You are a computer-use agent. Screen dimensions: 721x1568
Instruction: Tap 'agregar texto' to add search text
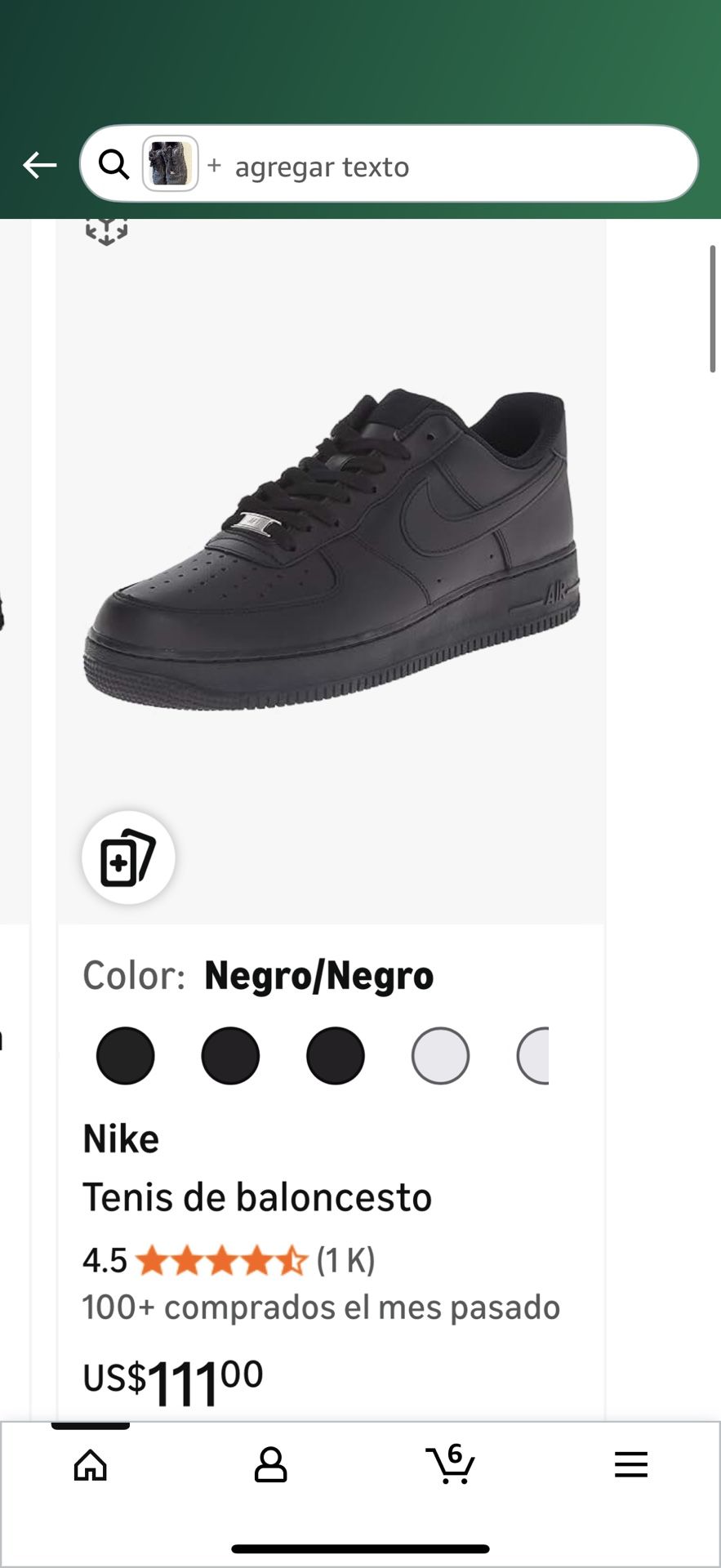pyautogui.click(x=323, y=166)
